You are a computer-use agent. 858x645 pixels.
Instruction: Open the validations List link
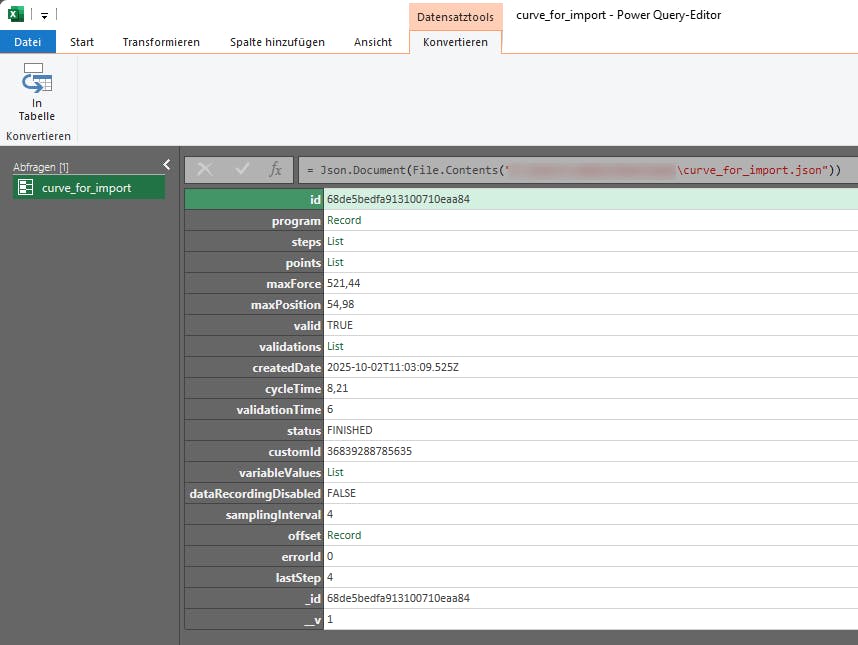tap(335, 346)
